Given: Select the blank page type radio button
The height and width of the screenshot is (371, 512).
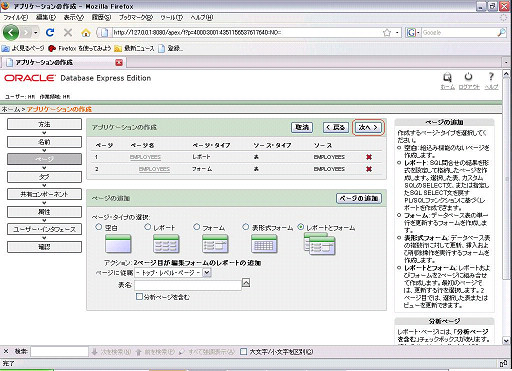Looking at the screenshot, I should click(x=98, y=227).
